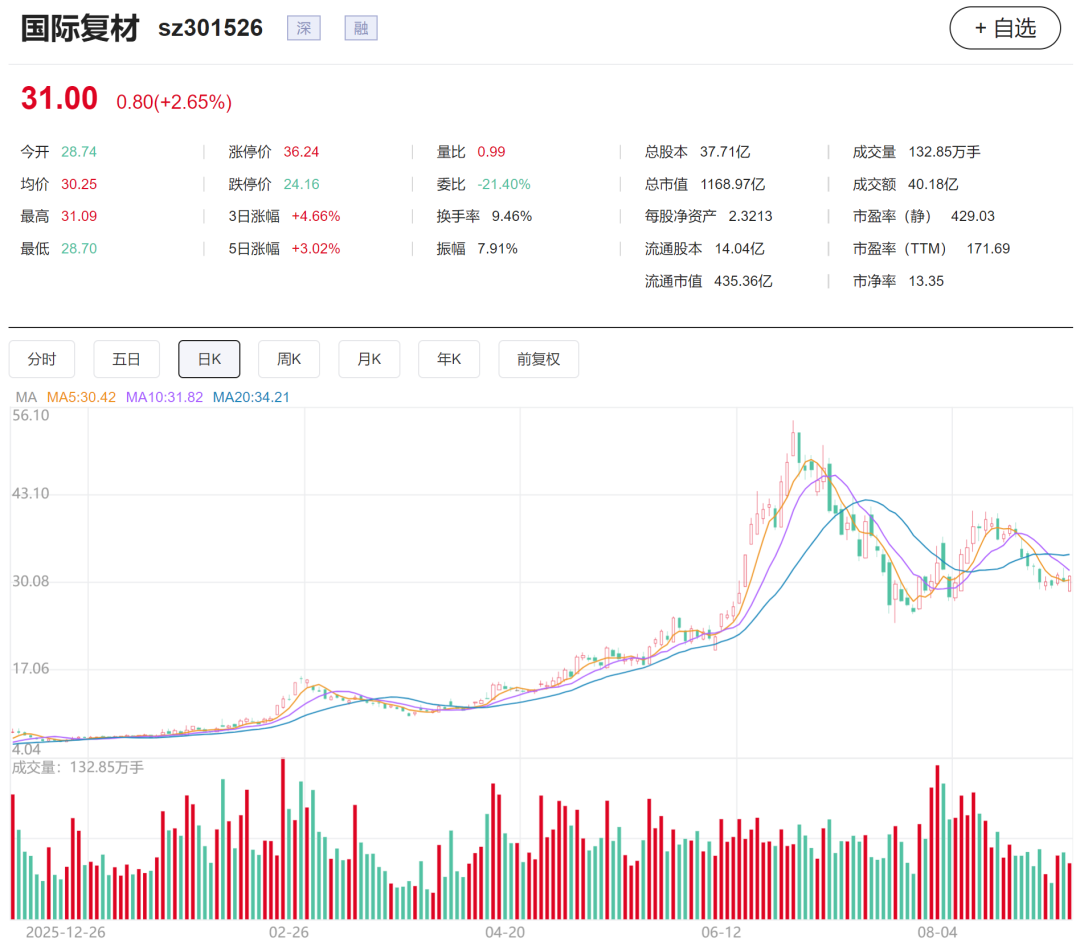Viewport: 1080px width, 946px height.
Task: Open the 前复权 adjustment option
Action: [x=539, y=359]
